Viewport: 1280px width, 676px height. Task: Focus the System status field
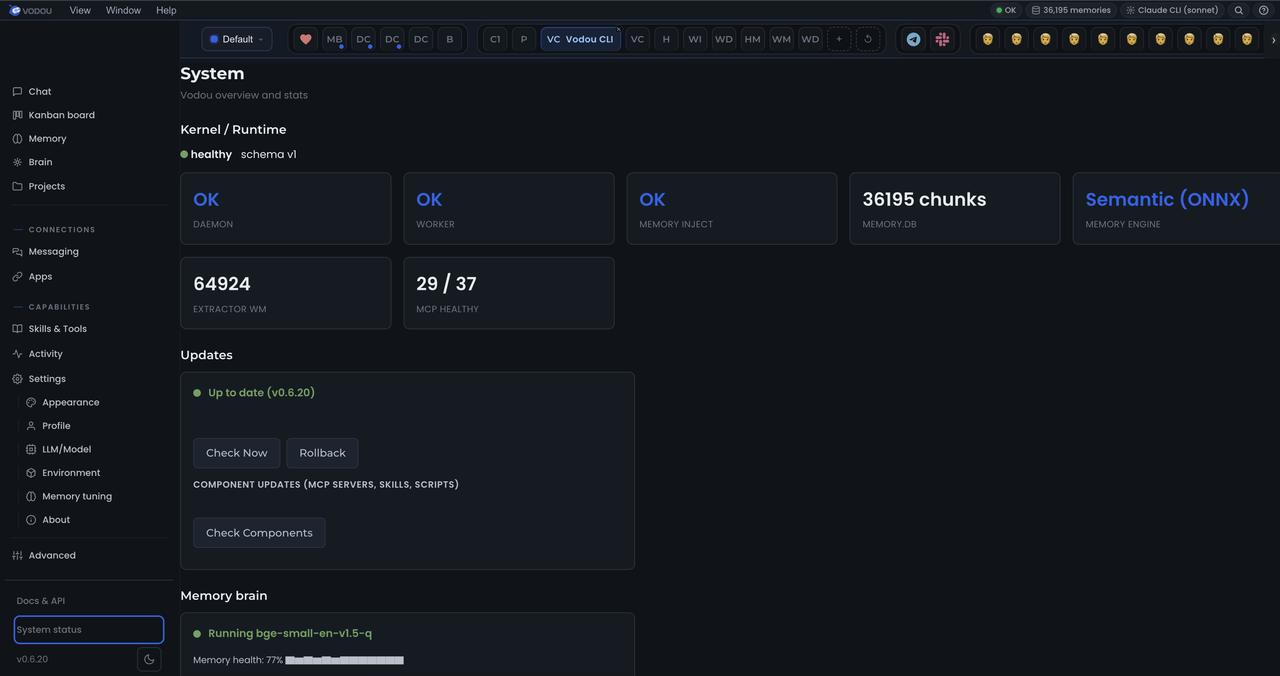tap(89, 630)
